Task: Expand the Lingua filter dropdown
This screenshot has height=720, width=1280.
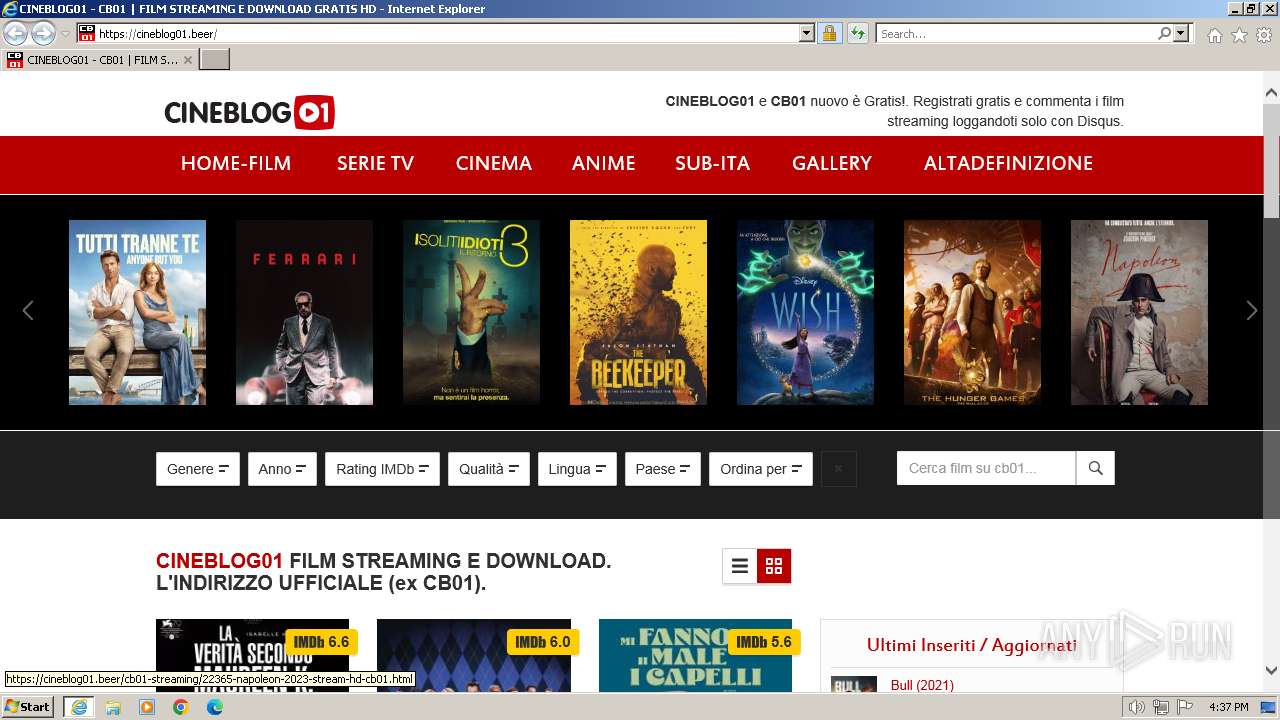Action: click(x=577, y=469)
